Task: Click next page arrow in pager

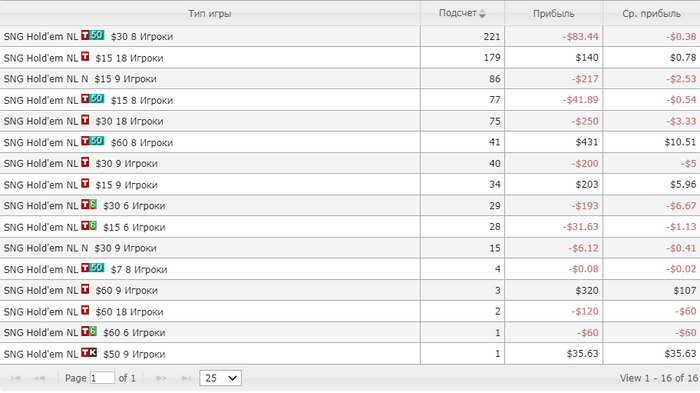Action: [161, 378]
